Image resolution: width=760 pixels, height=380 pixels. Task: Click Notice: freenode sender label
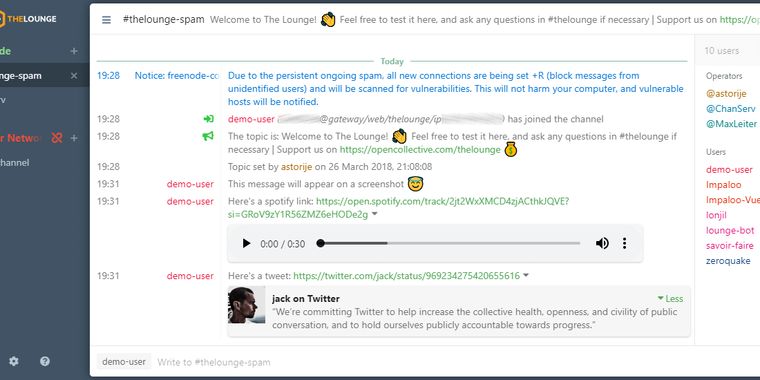point(176,76)
